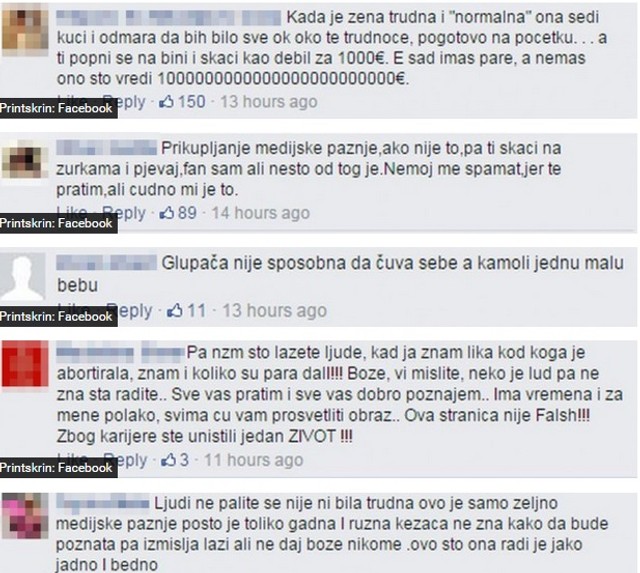The width and height of the screenshot is (640, 573).
Task: Reply to the 'Glupača nije sposobna' comment
Action: [x=133, y=311]
